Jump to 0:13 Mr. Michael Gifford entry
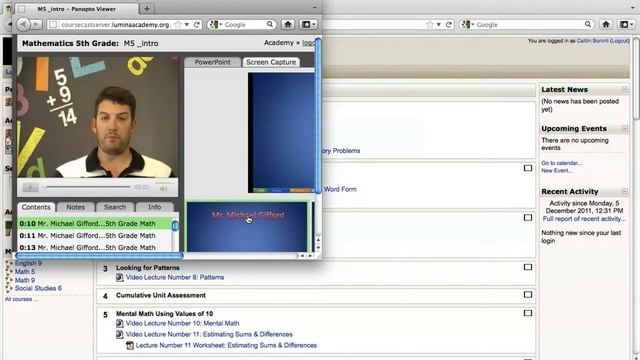 (95, 247)
